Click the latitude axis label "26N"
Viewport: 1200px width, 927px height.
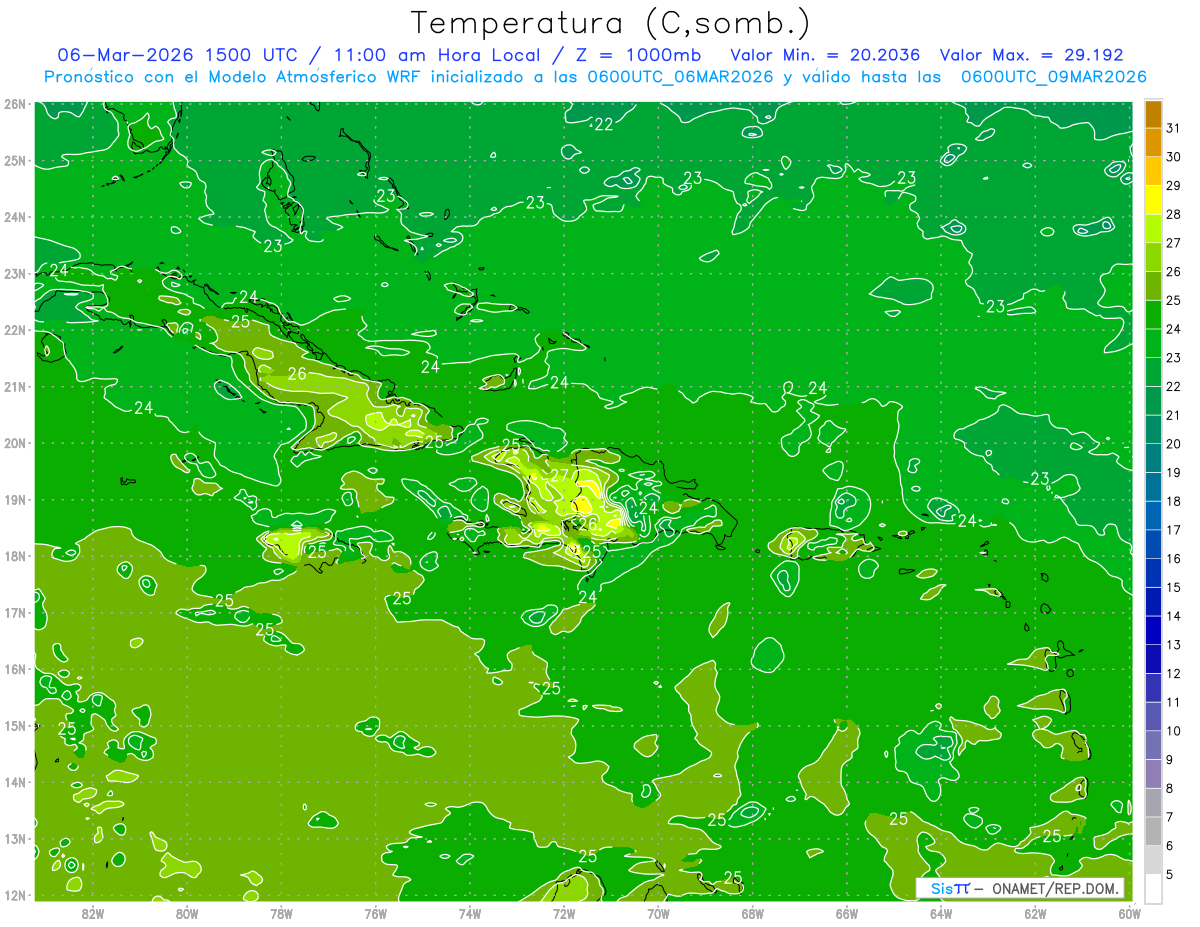click(x=15, y=103)
